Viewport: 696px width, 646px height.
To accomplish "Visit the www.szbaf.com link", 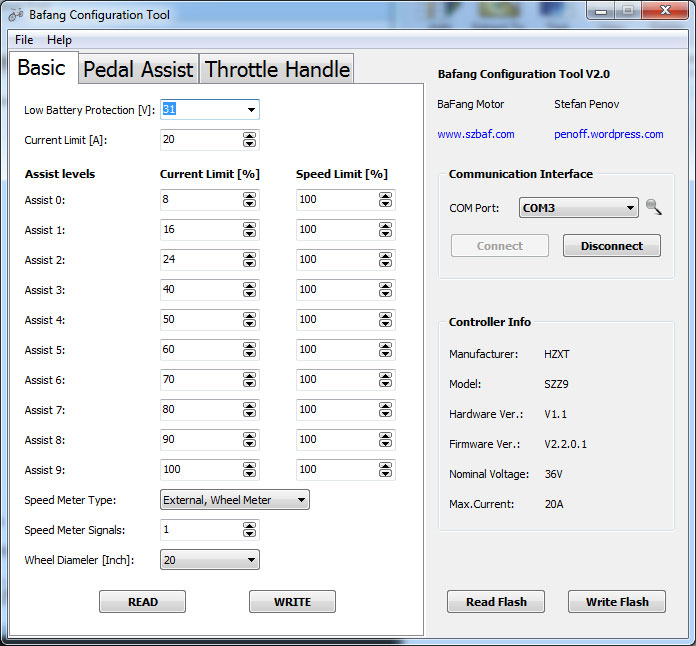I will [x=476, y=134].
